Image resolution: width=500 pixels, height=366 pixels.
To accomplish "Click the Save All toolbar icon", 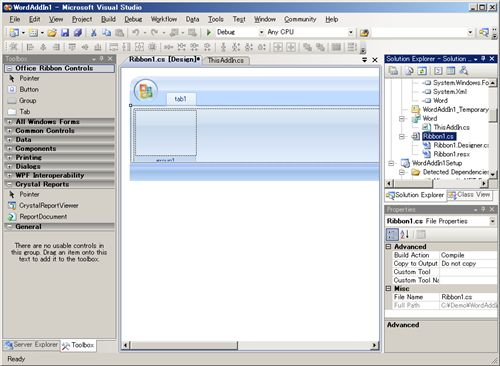I will pos(78,32).
